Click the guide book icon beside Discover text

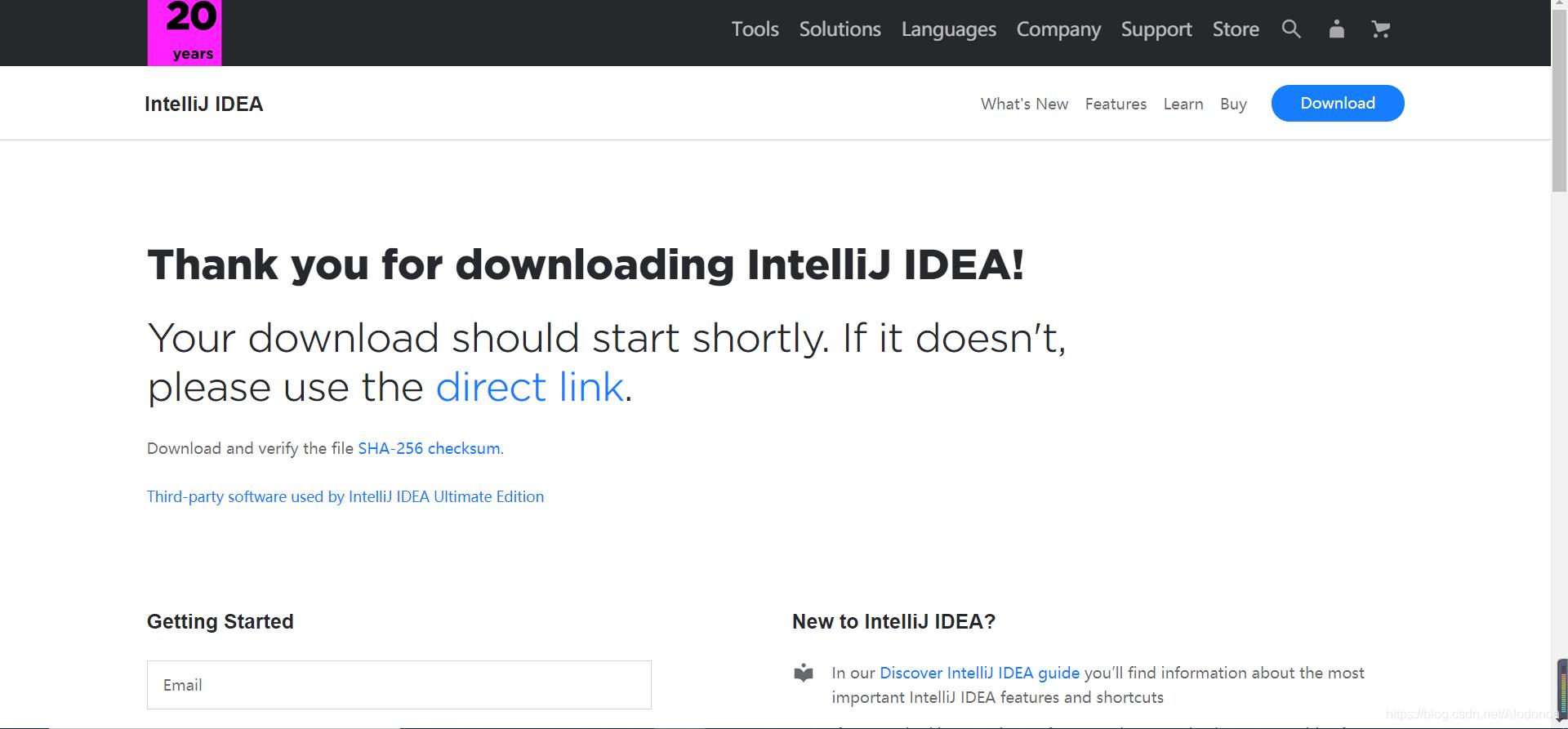pos(804,673)
